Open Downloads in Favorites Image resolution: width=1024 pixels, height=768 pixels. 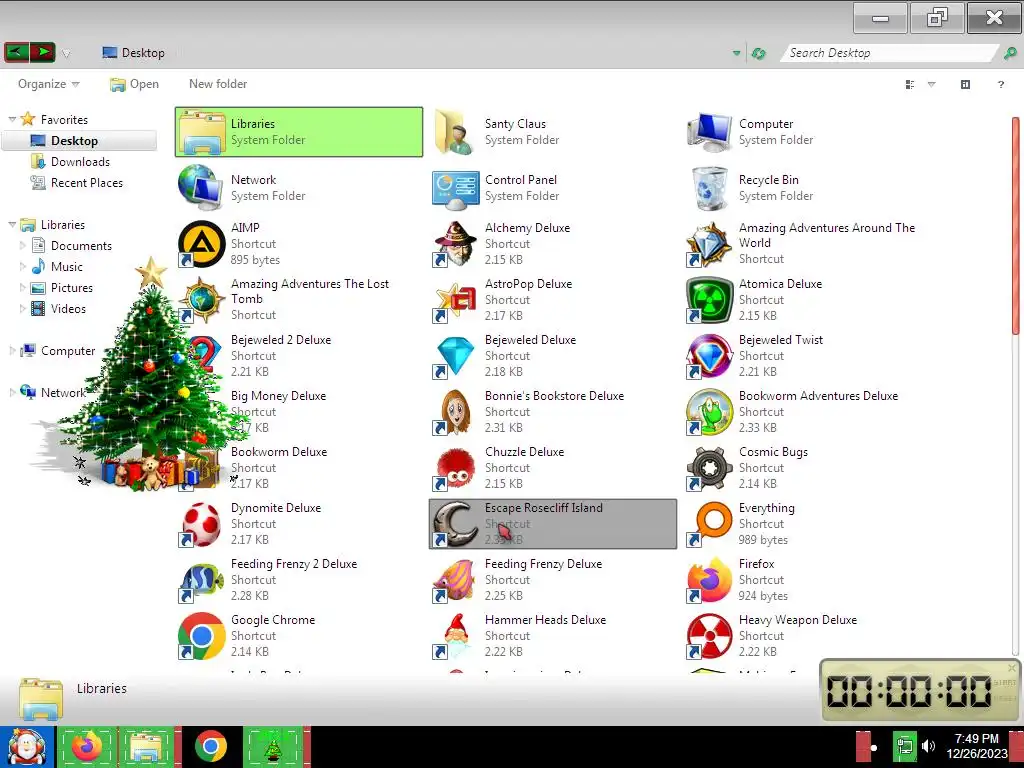[80, 162]
